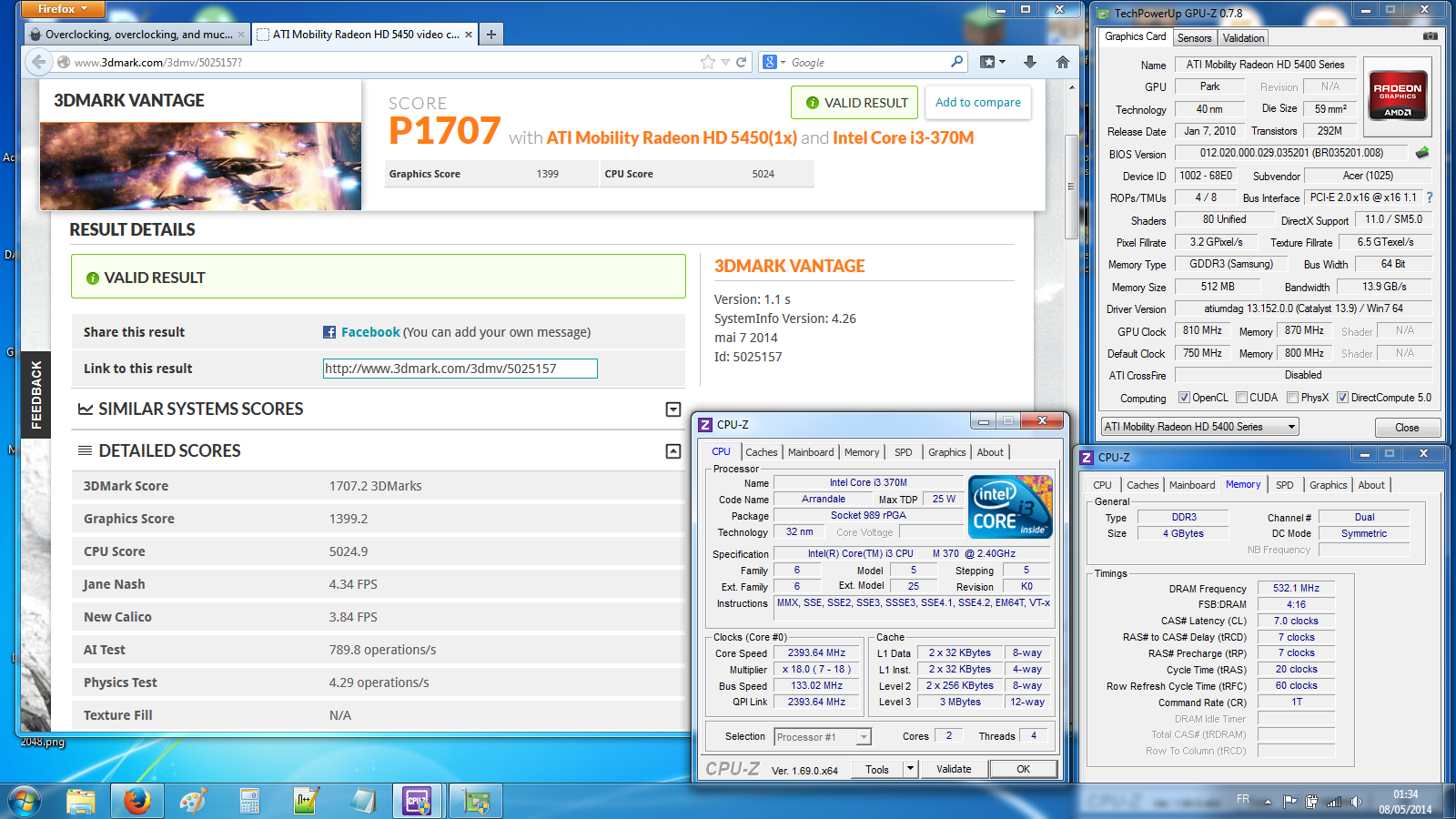1456x819 pixels.
Task: Switch to Firefox on the taskbar
Action: pyautogui.click(x=136, y=801)
